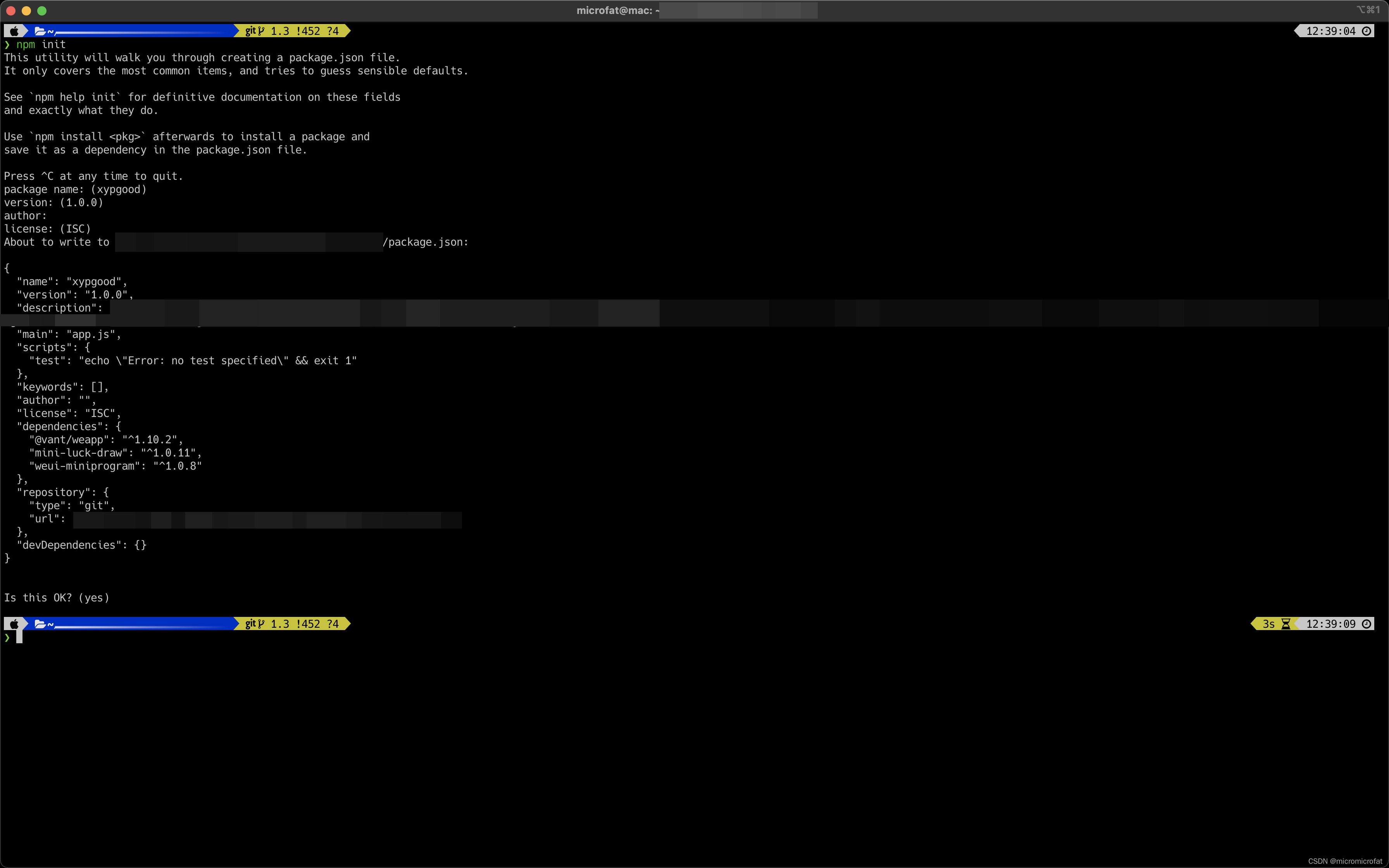Click the Apple logo in the 12:39:09 prompt line
The height and width of the screenshot is (868, 1389).
(14, 624)
